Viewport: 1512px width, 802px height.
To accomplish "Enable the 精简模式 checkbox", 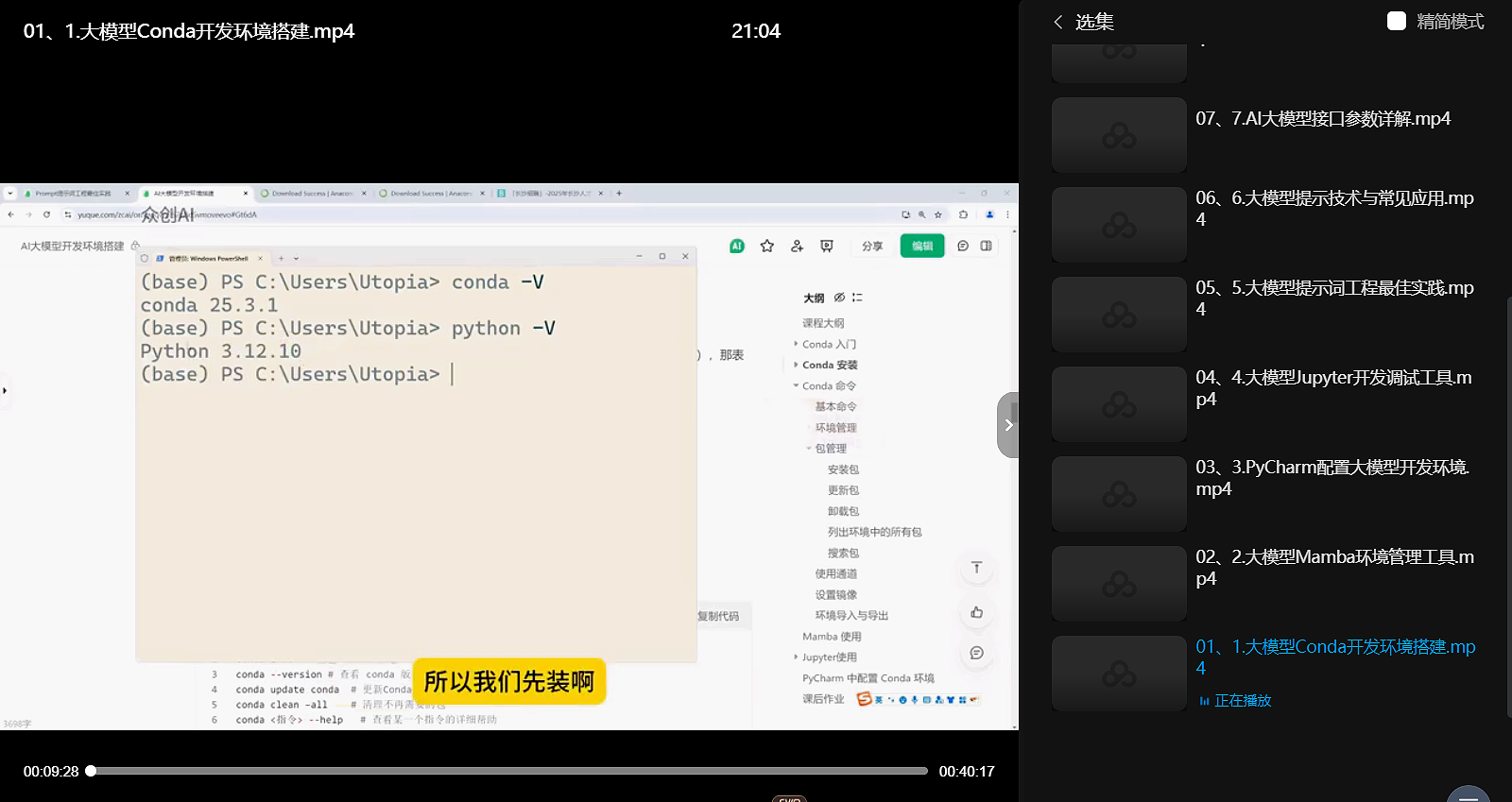I will tap(1397, 22).
